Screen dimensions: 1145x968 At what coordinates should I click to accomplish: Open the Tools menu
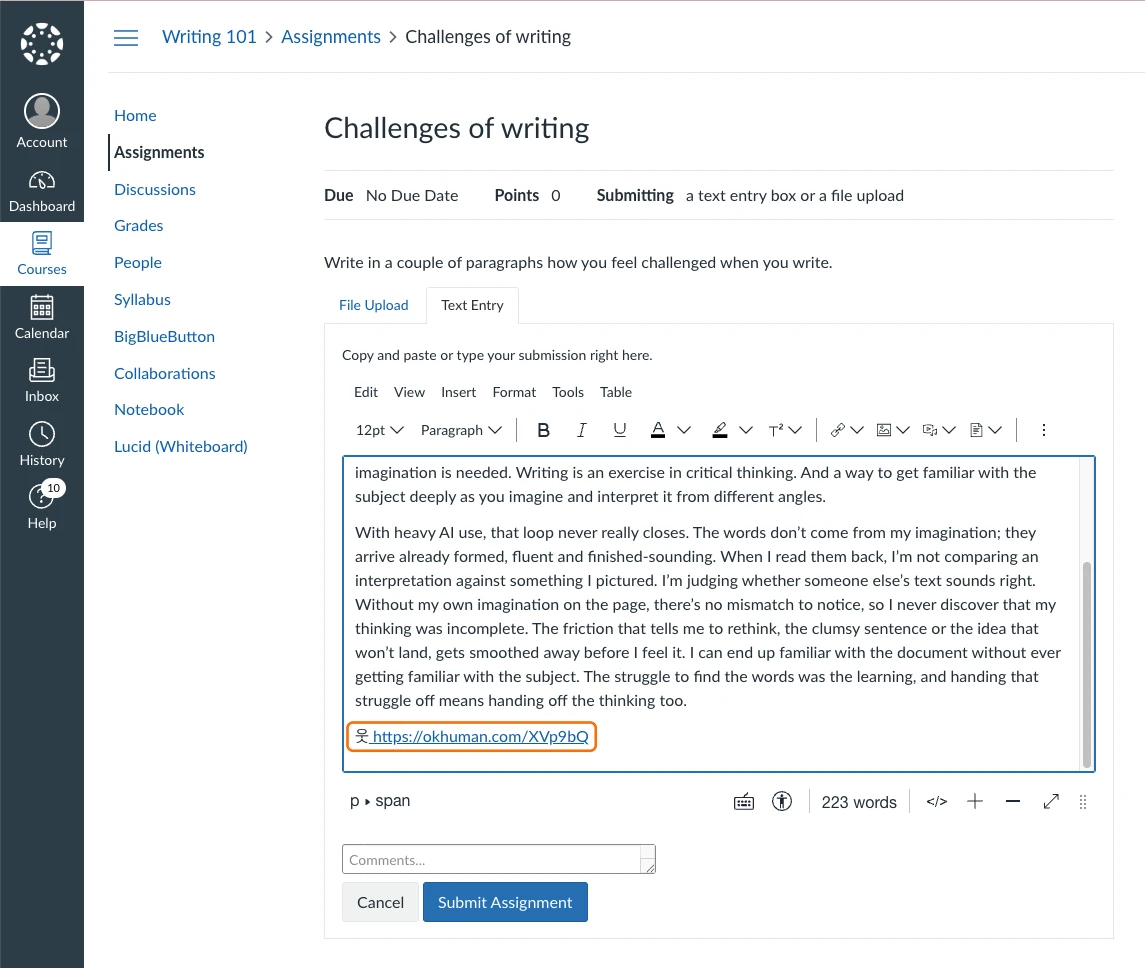point(568,392)
